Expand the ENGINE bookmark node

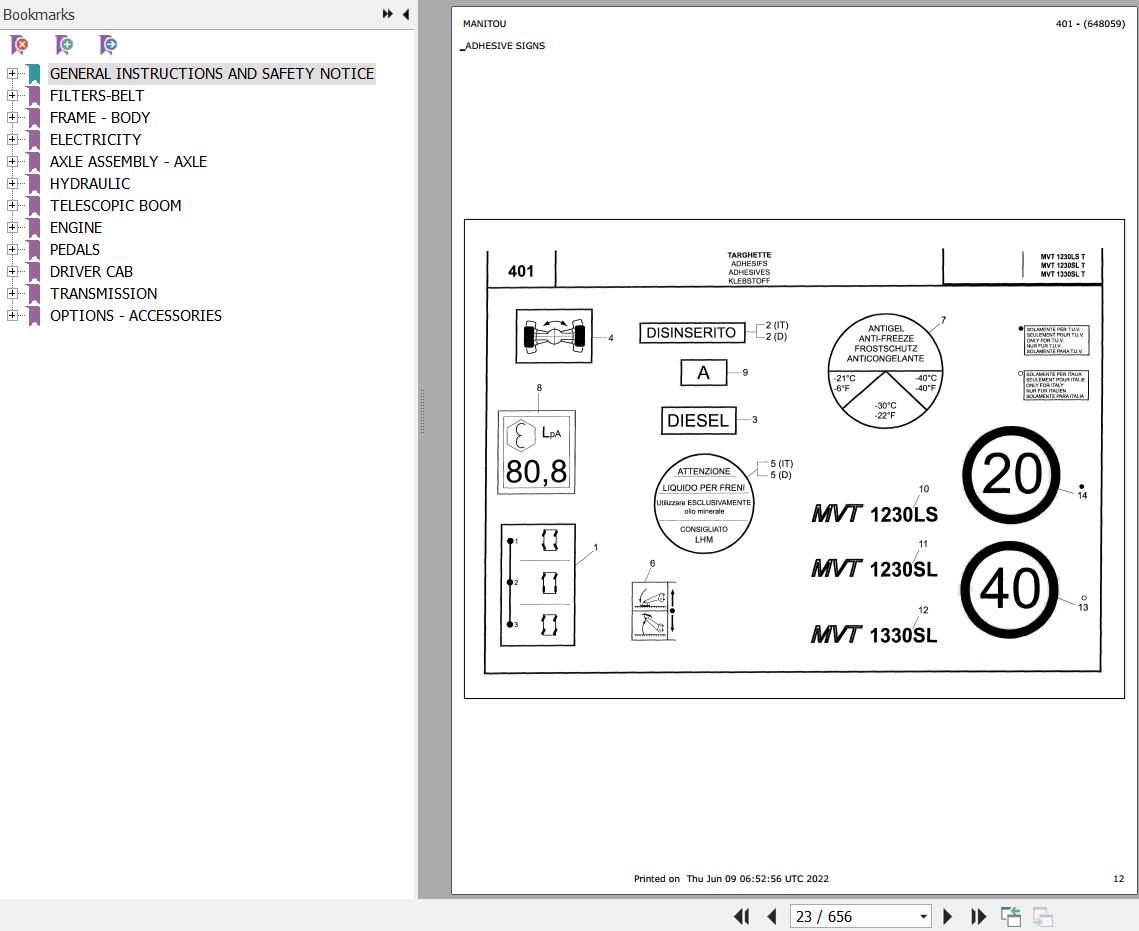tap(12, 227)
